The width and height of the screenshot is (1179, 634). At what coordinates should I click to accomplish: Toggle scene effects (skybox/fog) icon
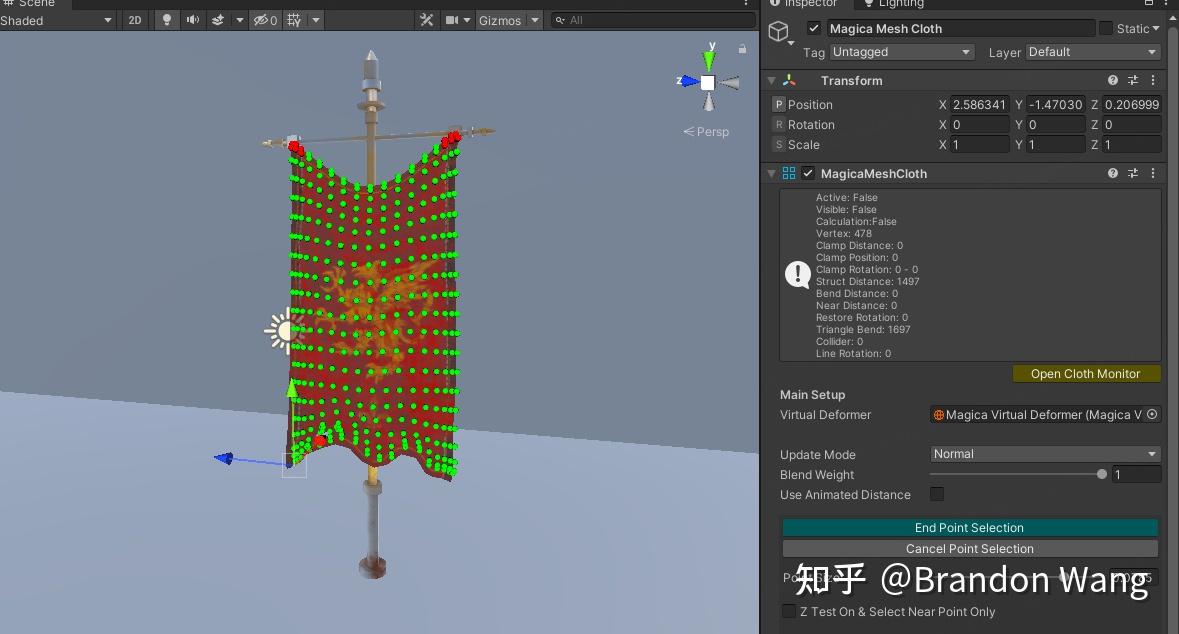coord(218,20)
